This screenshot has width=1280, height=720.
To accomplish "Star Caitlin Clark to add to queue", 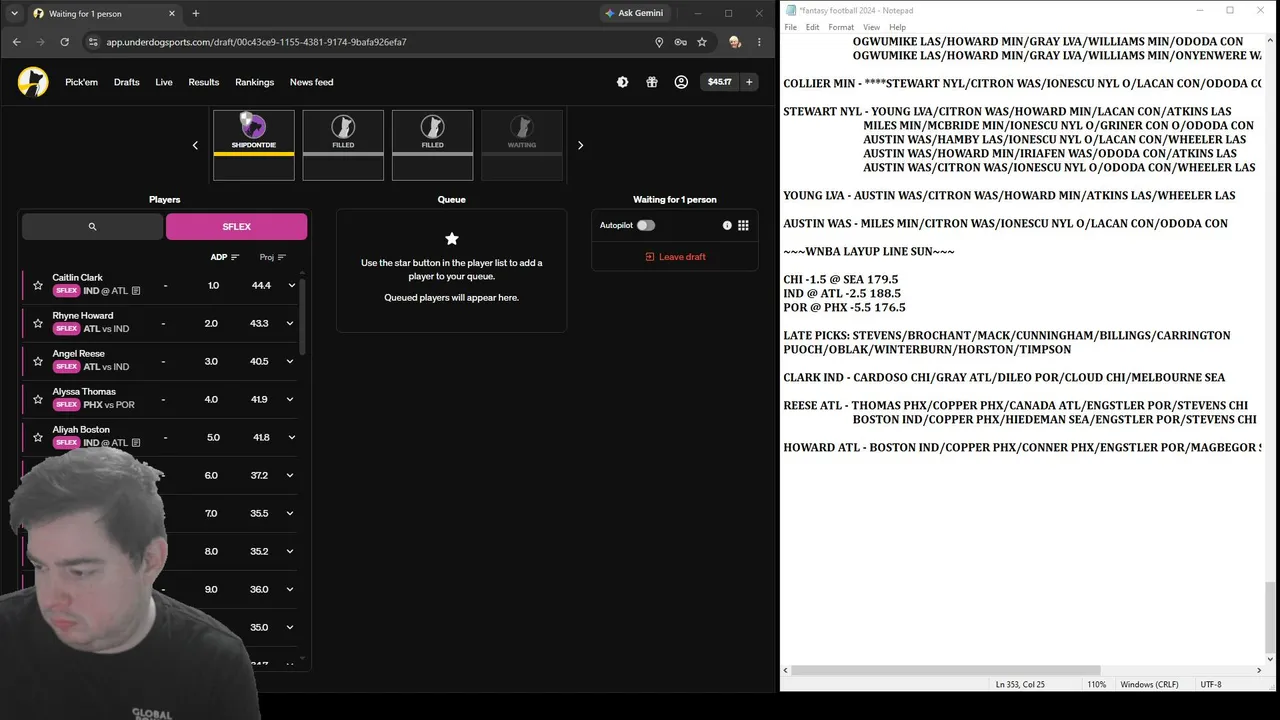I will [38, 285].
